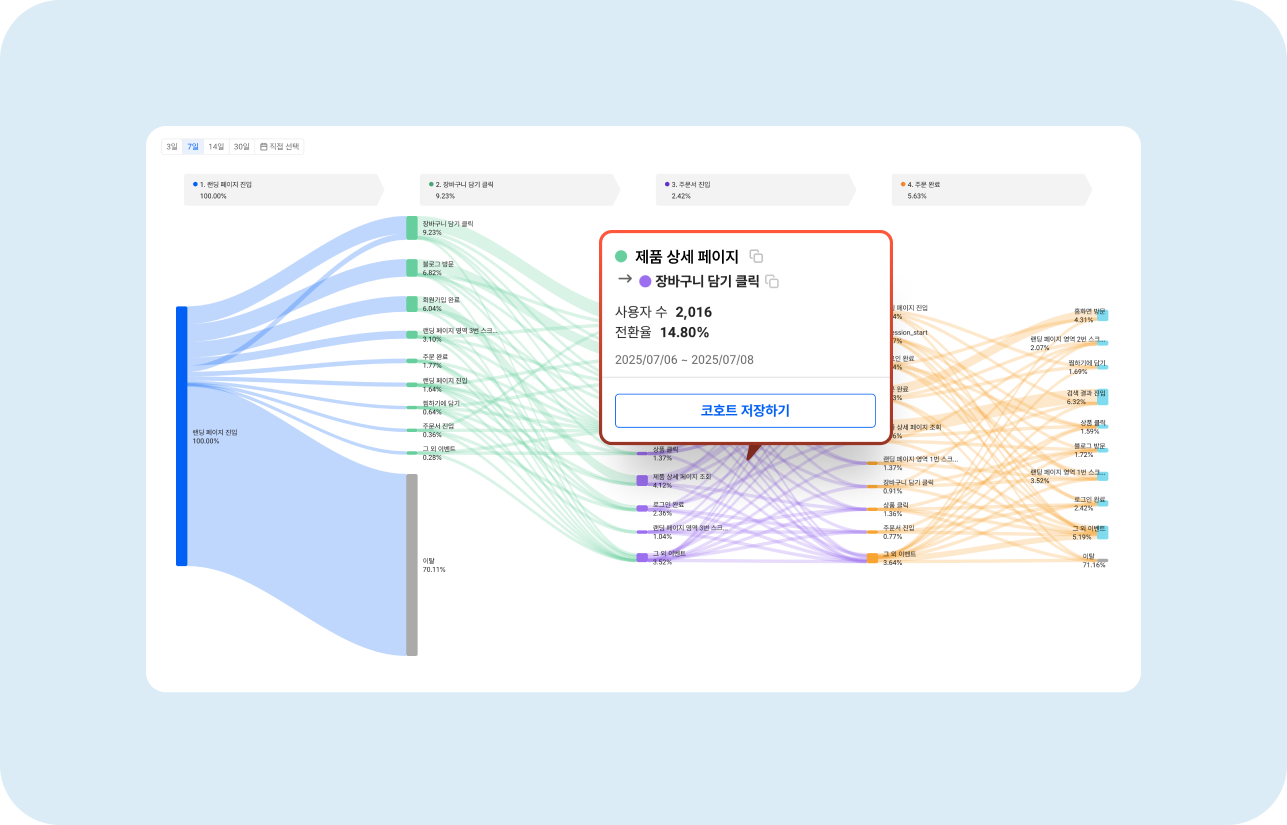Click the purple 로그인 완료 node
Image resolution: width=1287 pixels, height=825 pixels.
click(x=642, y=508)
